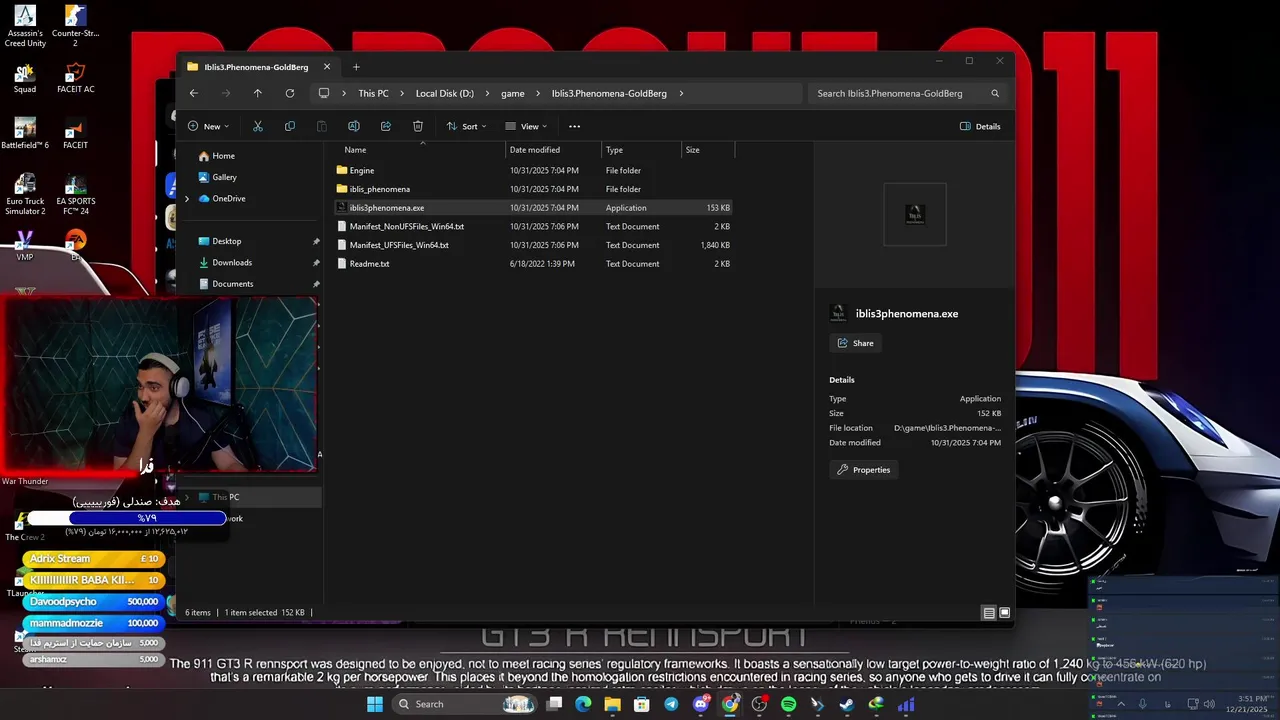Open VMP desktop shortcut

tap(24, 245)
